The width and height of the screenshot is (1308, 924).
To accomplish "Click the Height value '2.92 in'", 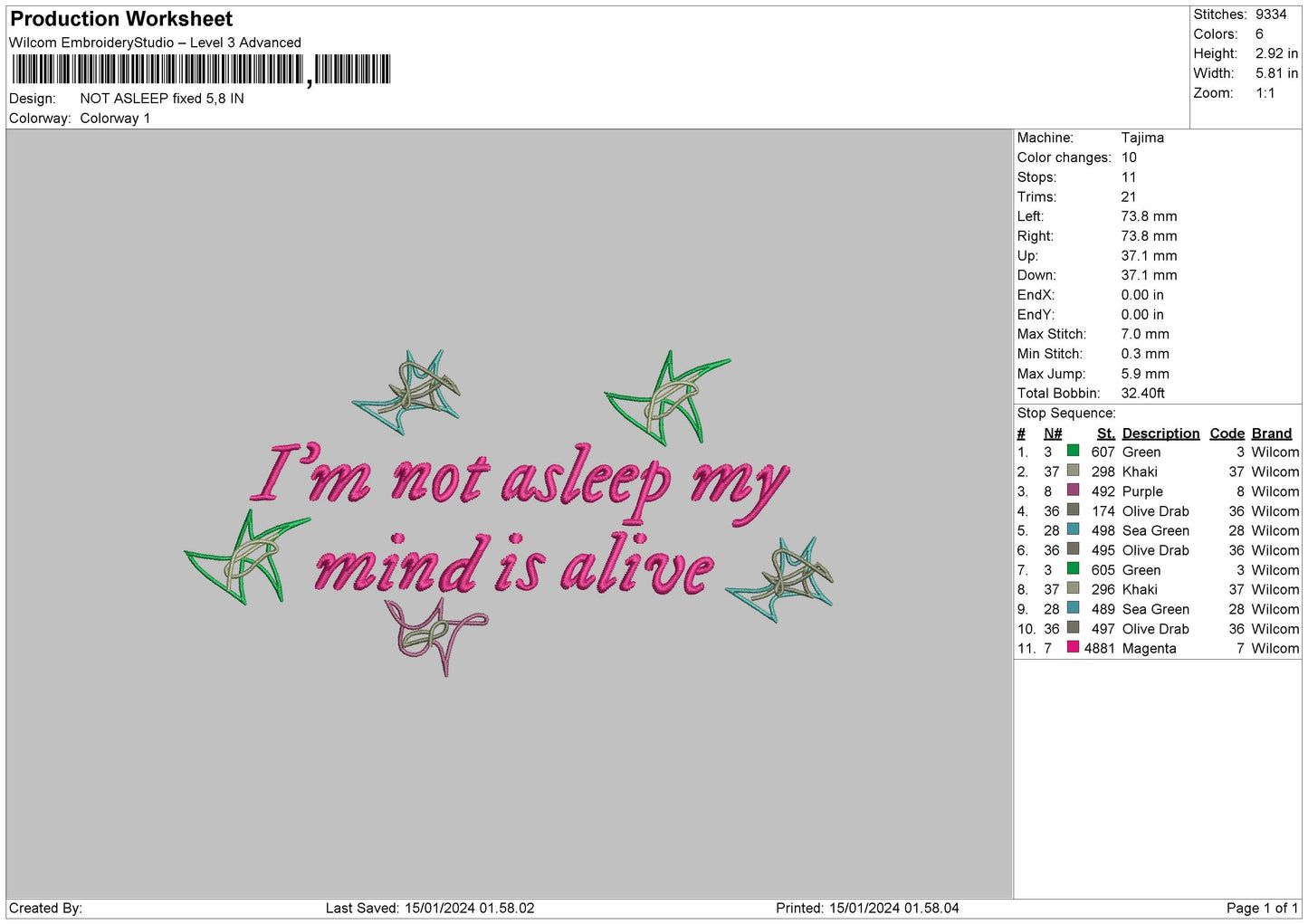I will coord(1276,53).
